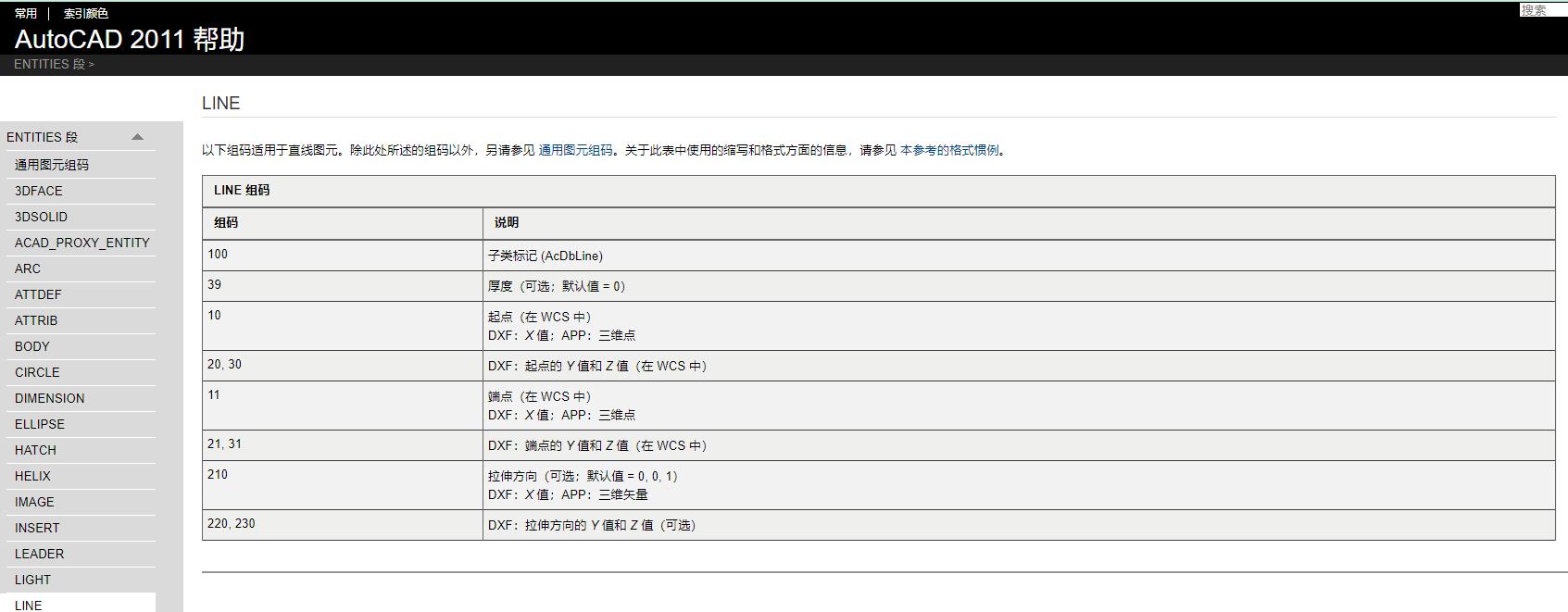Screen dimensions: 1568x612
Task: Click group code cell 20, 30
Action: [x=343, y=366]
